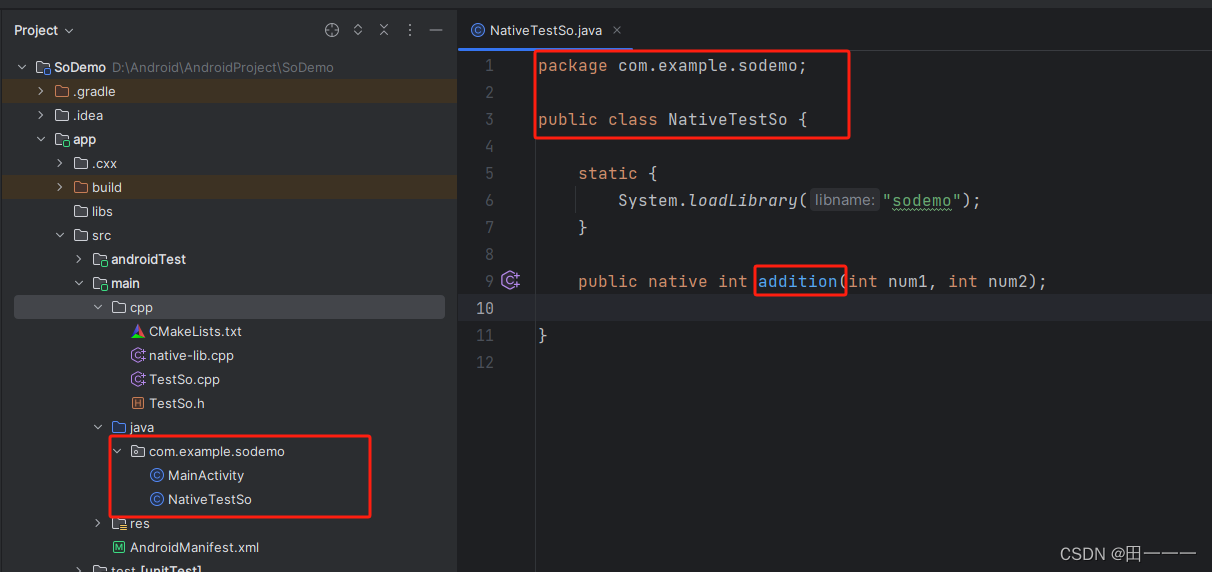Expand the build folder
The width and height of the screenshot is (1212, 572).
[x=60, y=187]
